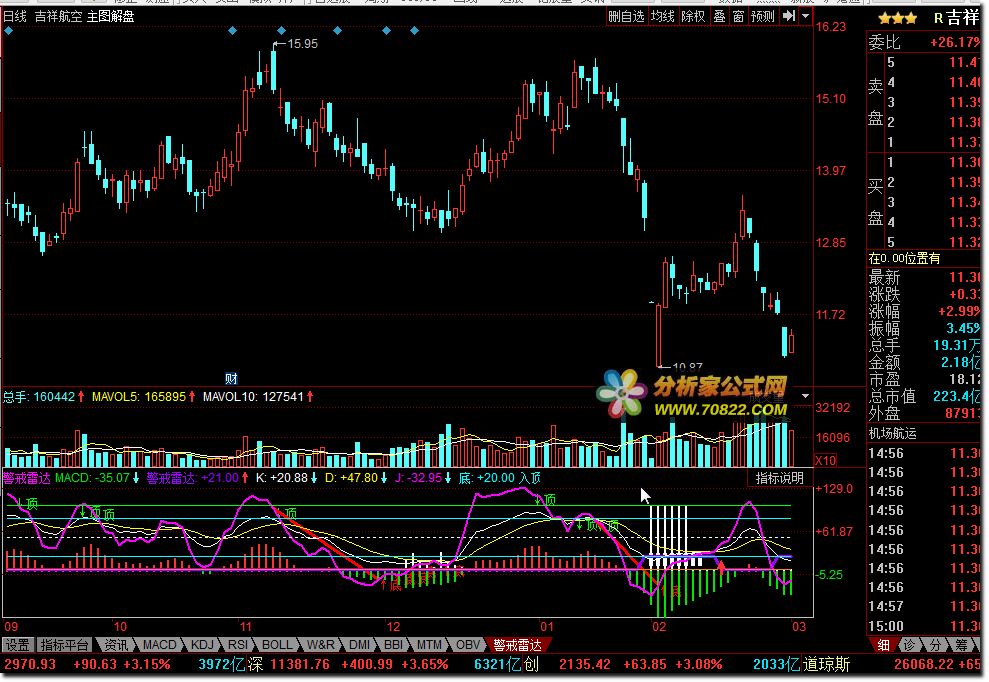Click the 15:00 trade tick row
Viewport: 989px width, 682px height.
tap(924, 626)
